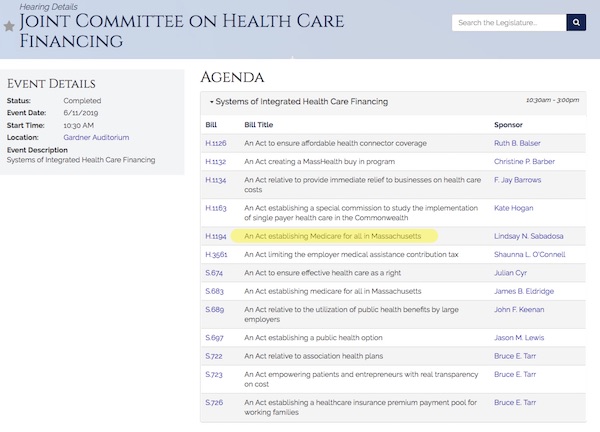Click title 'An Act to ensure affordable health connector coverage'
The height and width of the screenshot is (432, 600).
click(x=335, y=143)
